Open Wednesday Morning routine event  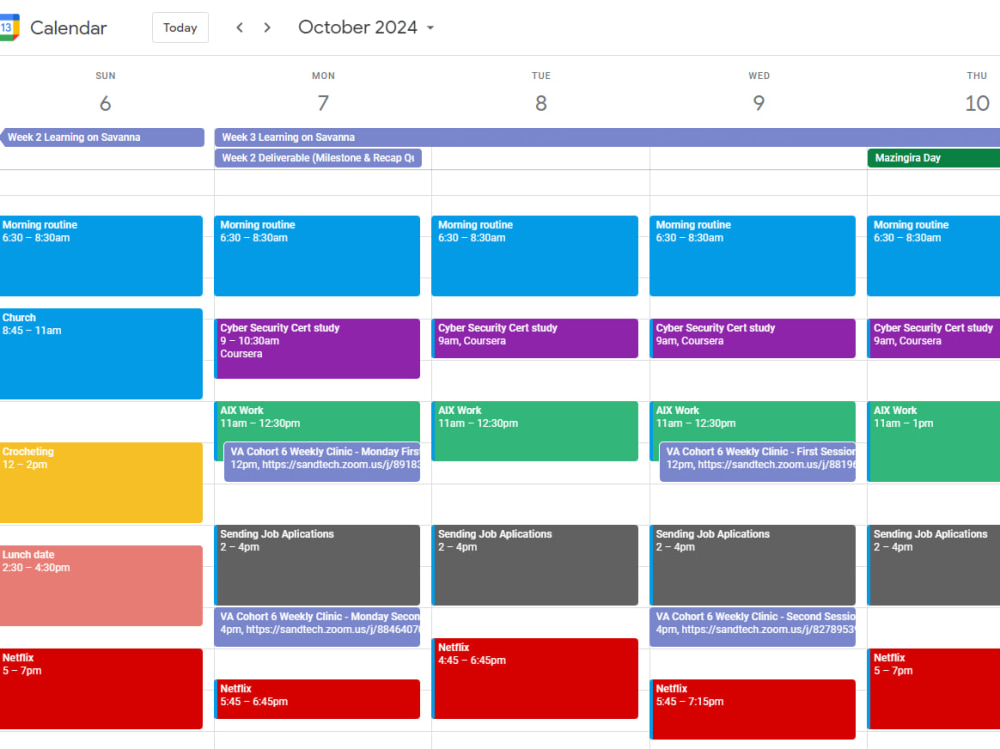click(753, 256)
